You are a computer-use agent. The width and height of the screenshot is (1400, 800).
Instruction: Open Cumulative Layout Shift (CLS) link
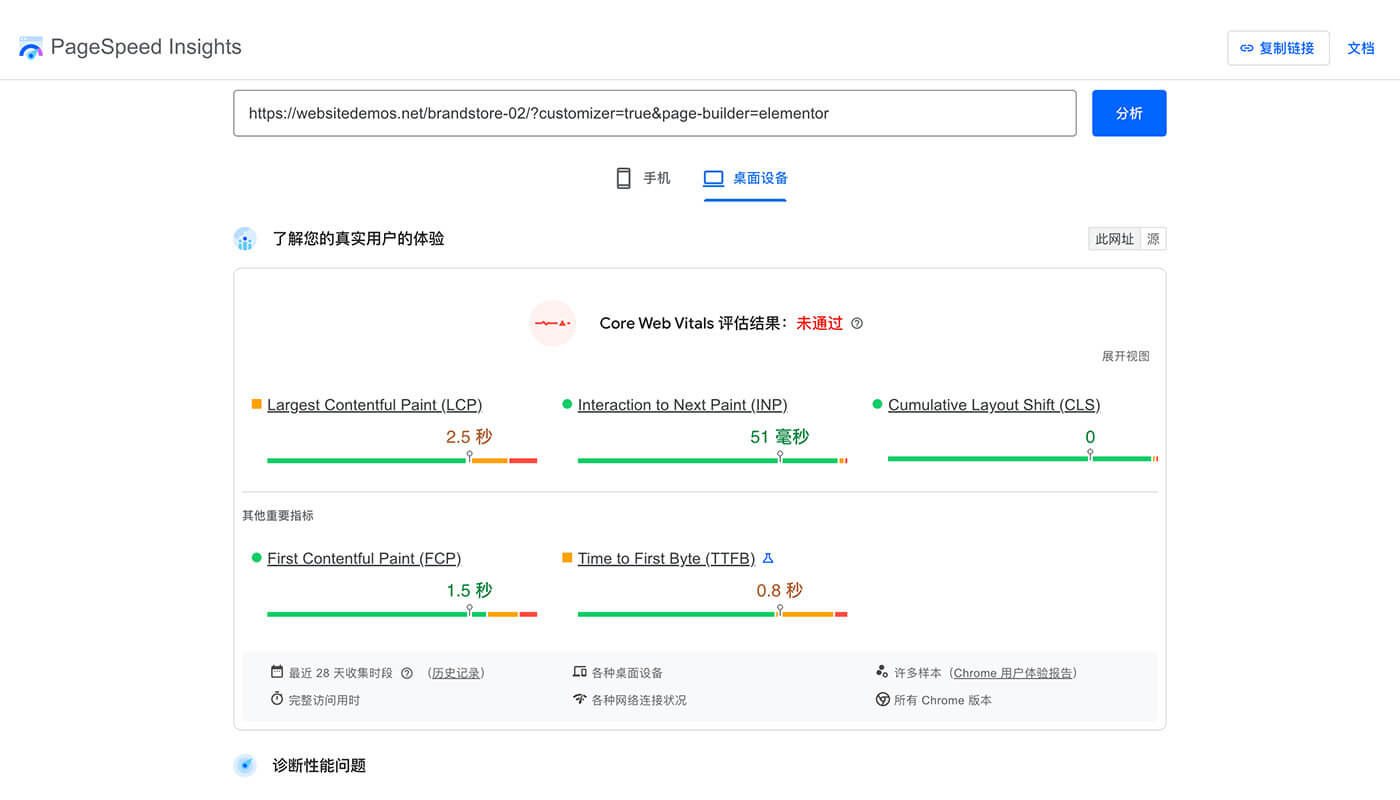click(x=994, y=405)
